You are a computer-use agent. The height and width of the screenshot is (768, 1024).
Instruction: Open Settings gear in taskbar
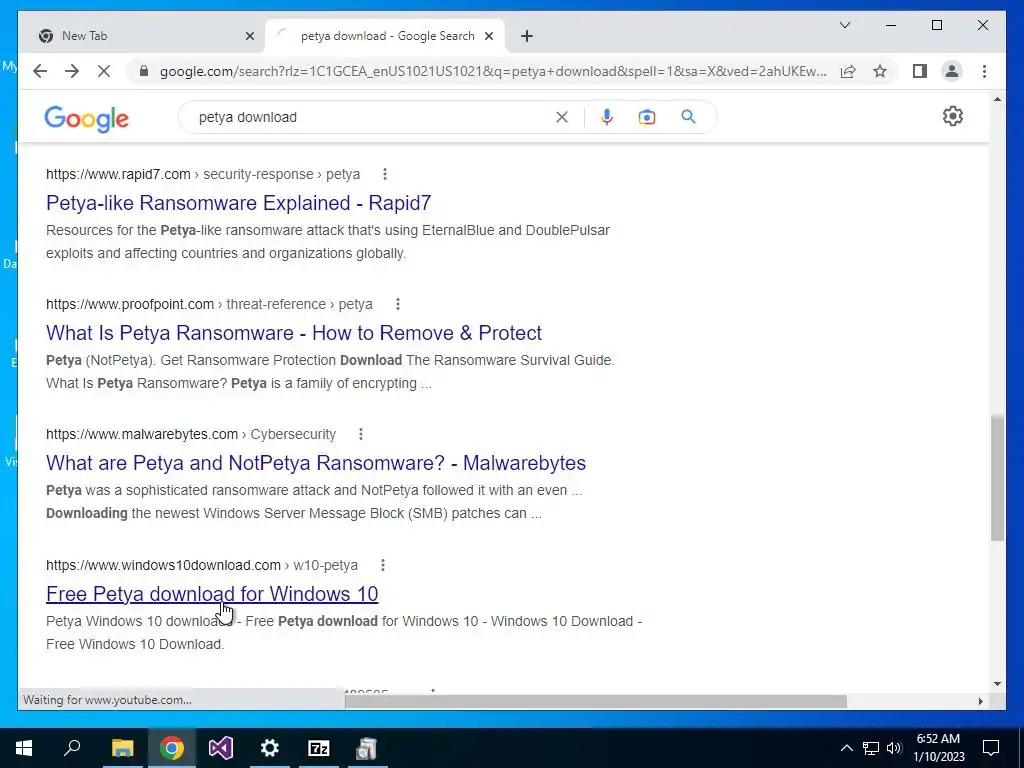(x=270, y=748)
